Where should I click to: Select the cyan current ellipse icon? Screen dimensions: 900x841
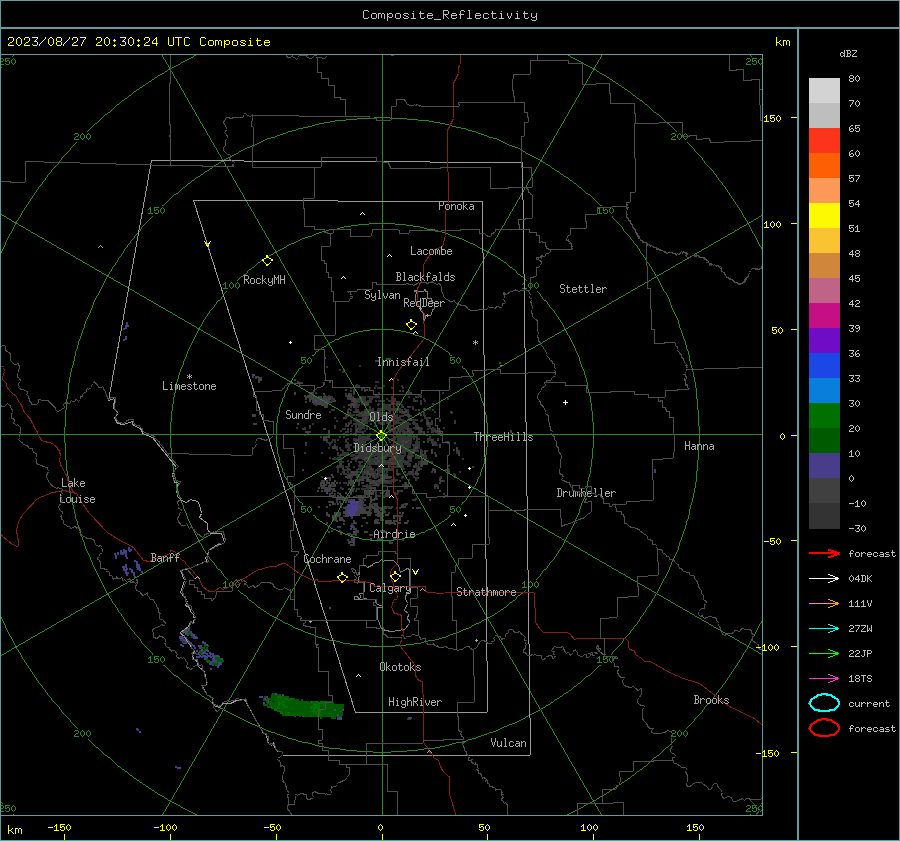(x=824, y=703)
